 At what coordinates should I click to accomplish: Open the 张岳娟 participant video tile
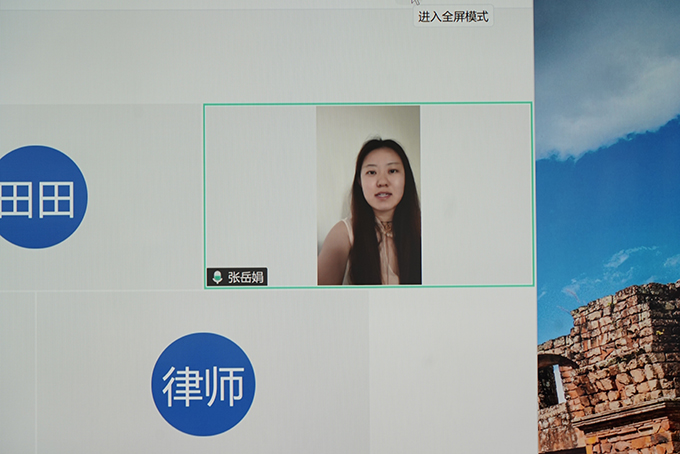(368, 195)
